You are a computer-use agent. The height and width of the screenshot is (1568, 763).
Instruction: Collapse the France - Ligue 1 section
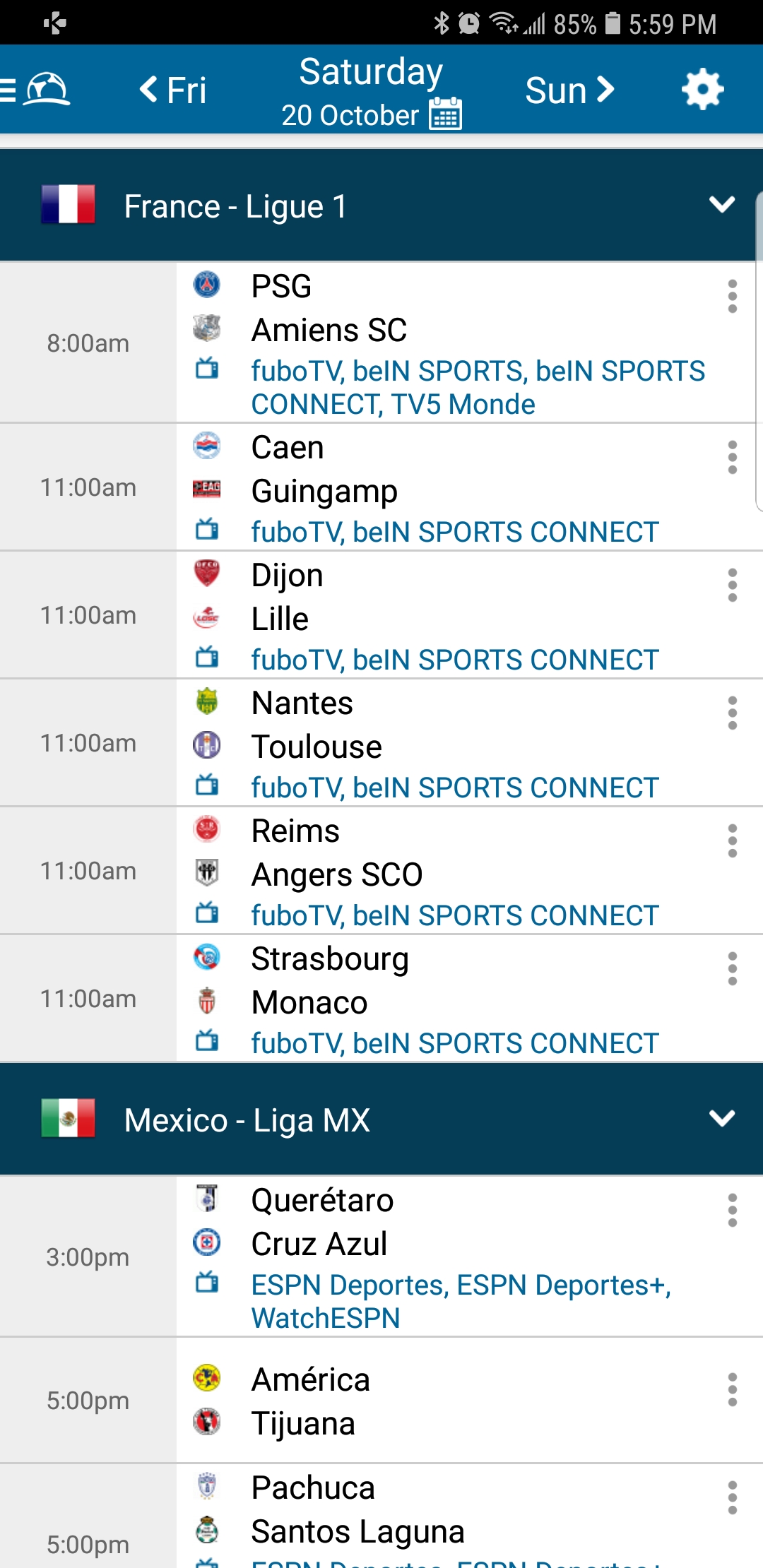pos(721,205)
